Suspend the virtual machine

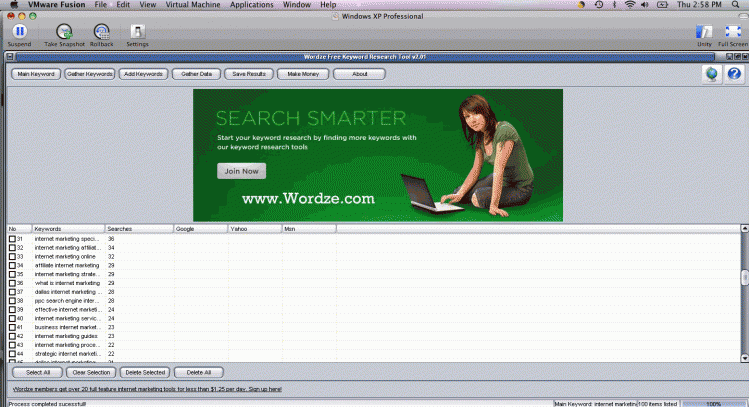(20, 32)
